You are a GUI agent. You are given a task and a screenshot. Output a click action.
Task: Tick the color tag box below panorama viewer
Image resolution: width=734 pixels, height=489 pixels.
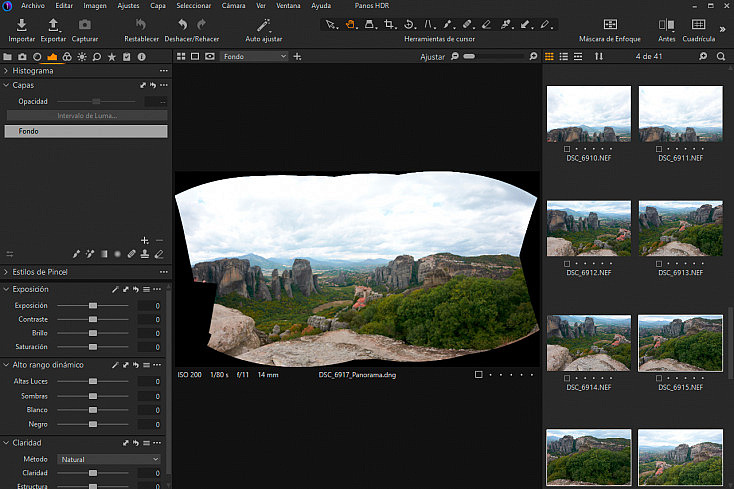tap(478, 374)
